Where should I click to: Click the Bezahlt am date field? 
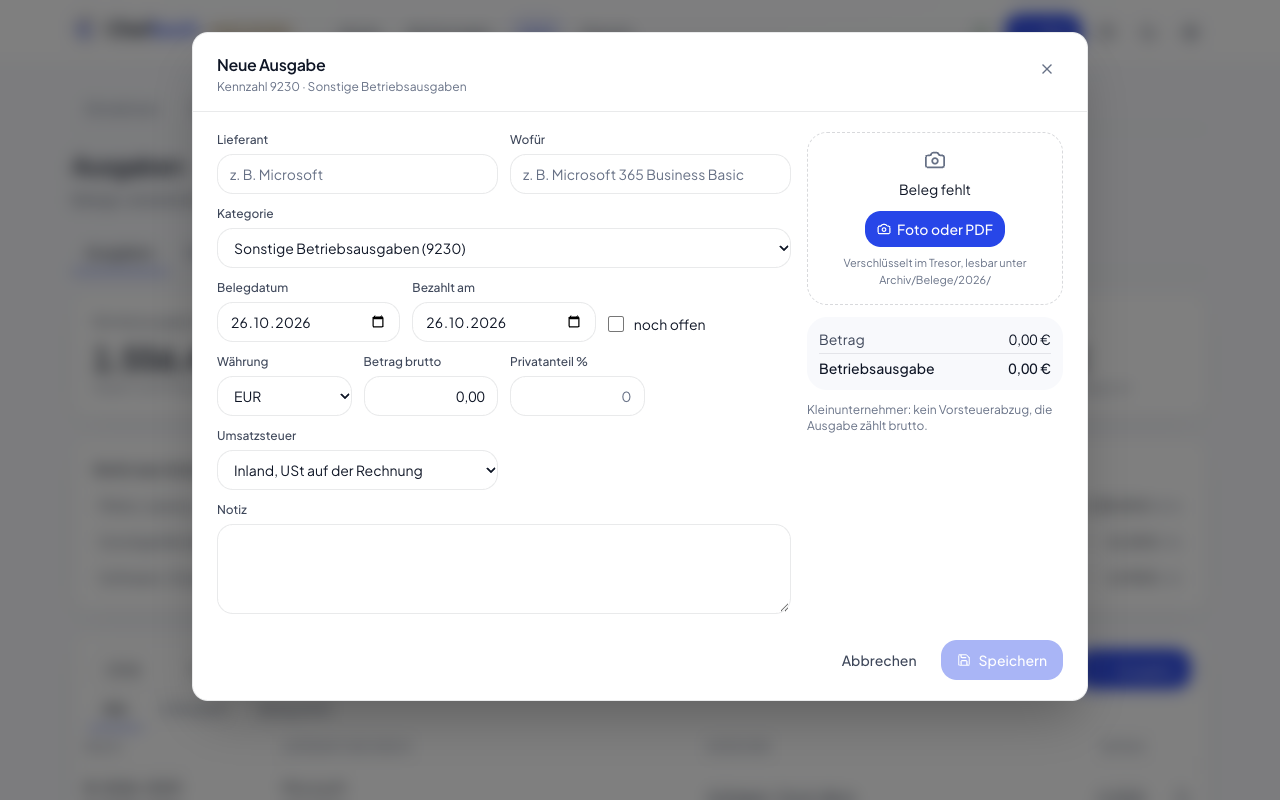tap(504, 322)
